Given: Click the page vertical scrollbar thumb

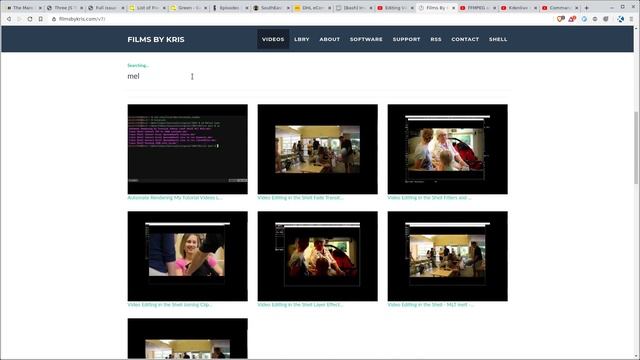Looking at the screenshot, I should (636, 147).
